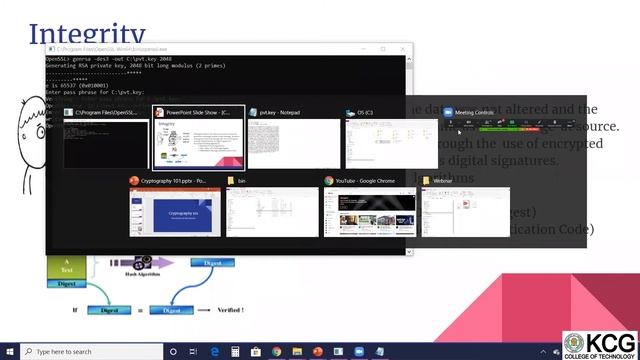The image size is (640, 360).
Task: Click the "Type here to search" box
Action: pos(91,351)
